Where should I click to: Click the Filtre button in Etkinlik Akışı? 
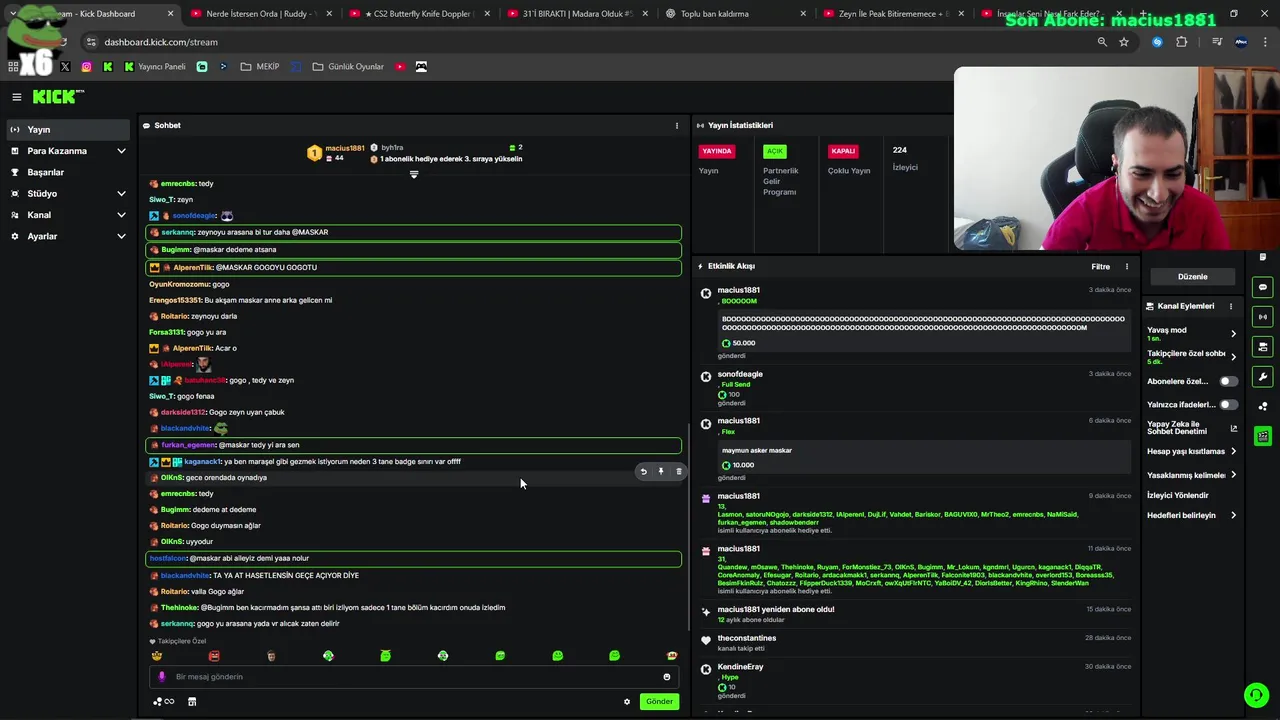pyautogui.click(x=1101, y=267)
